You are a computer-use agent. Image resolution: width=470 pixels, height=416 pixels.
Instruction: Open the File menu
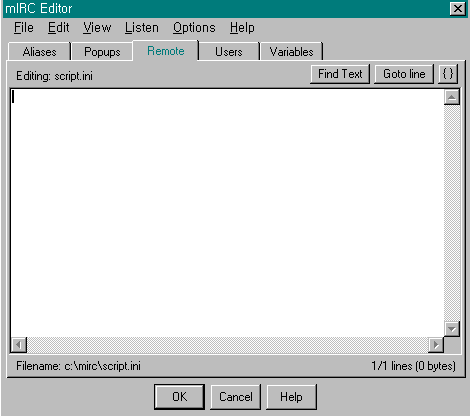(24, 28)
